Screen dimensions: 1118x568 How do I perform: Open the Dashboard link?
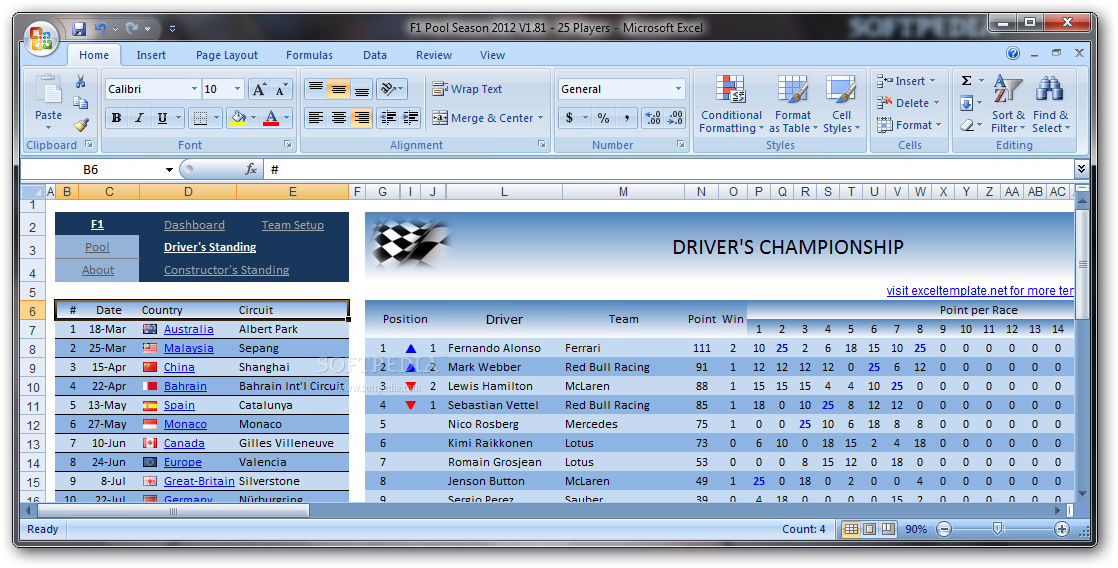pyautogui.click(x=194, y=224)
